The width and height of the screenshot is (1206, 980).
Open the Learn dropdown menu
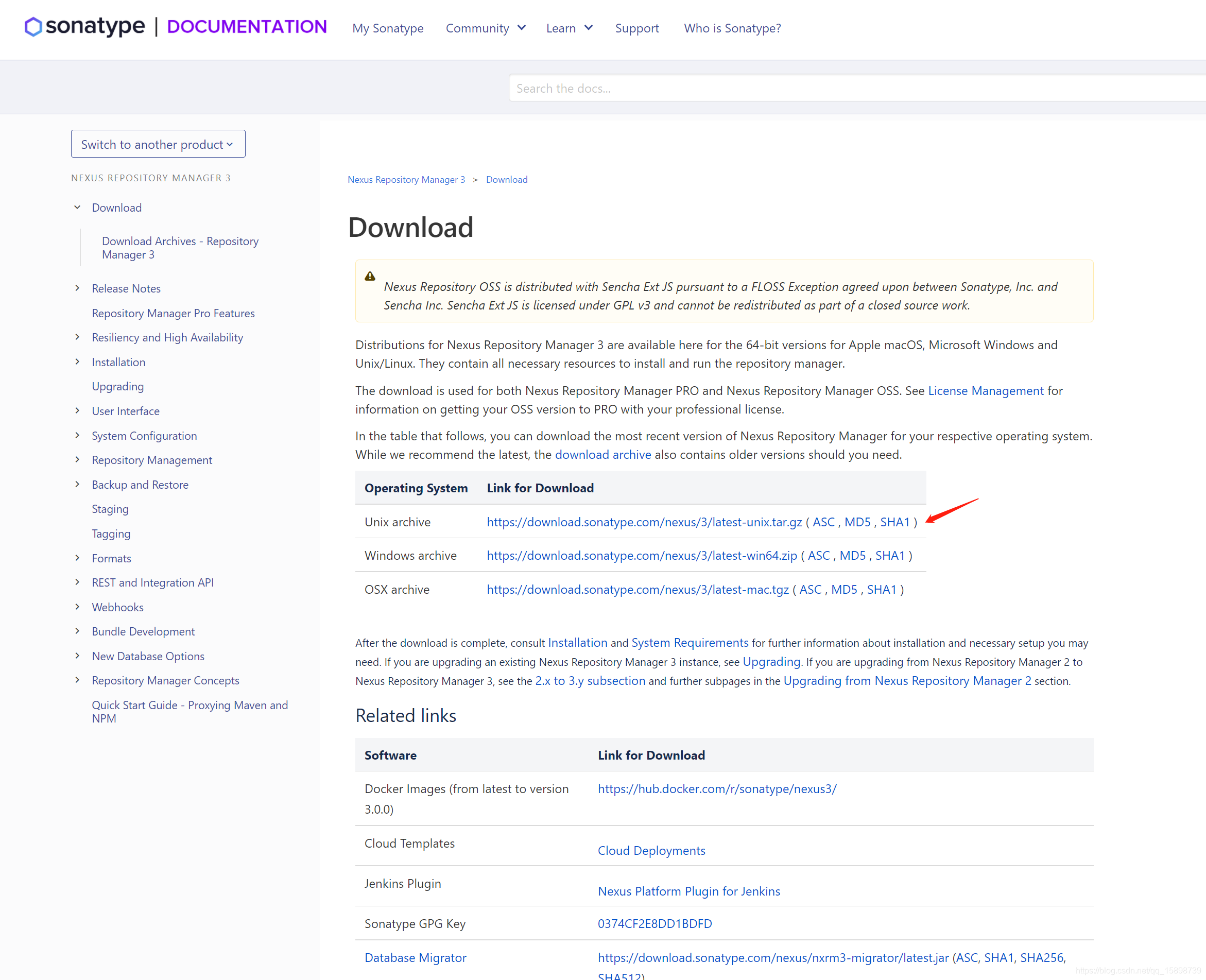tap(569, 28)
